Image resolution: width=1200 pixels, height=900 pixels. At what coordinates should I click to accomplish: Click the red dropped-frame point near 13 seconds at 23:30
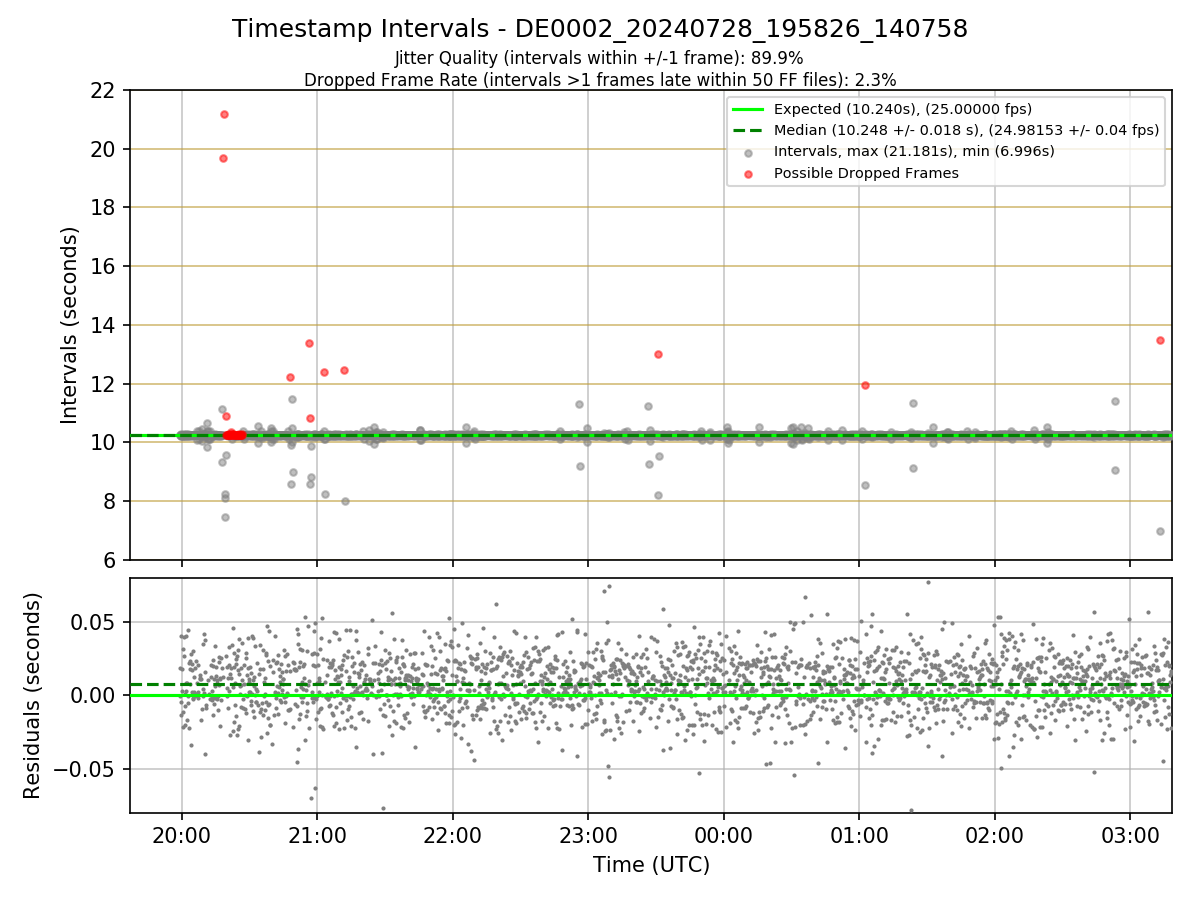(x=658, y=354)
